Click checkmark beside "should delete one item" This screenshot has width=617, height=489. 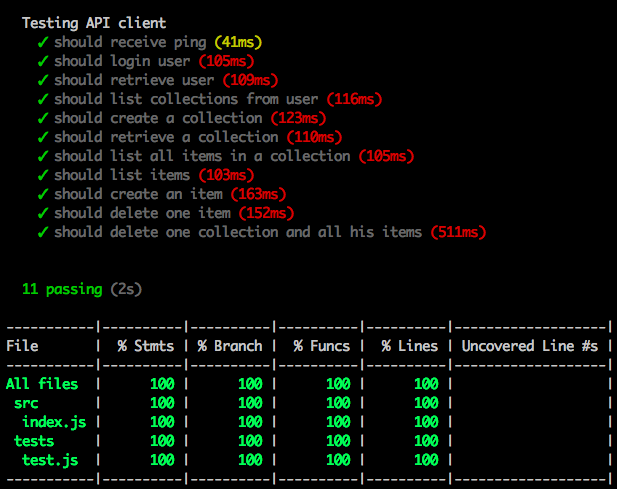click(x=43, y=213)
